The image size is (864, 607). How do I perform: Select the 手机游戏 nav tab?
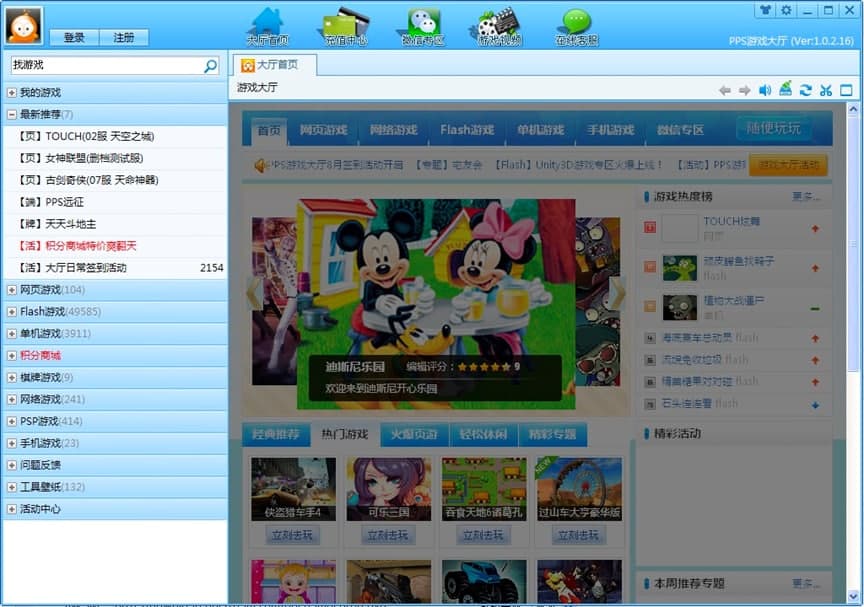pyautogui.click(x=611, y=131)
